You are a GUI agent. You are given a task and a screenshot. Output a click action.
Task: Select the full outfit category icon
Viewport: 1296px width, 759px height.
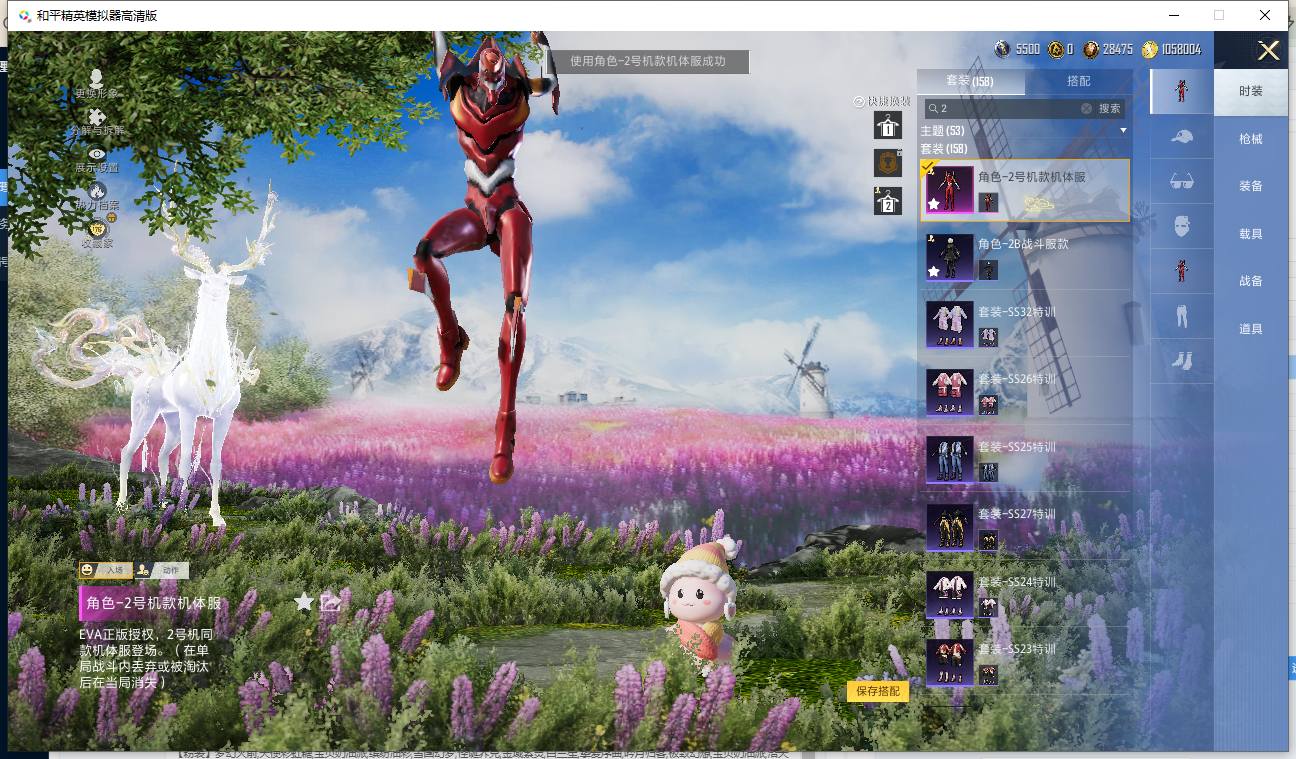[x=1182, y=91]
